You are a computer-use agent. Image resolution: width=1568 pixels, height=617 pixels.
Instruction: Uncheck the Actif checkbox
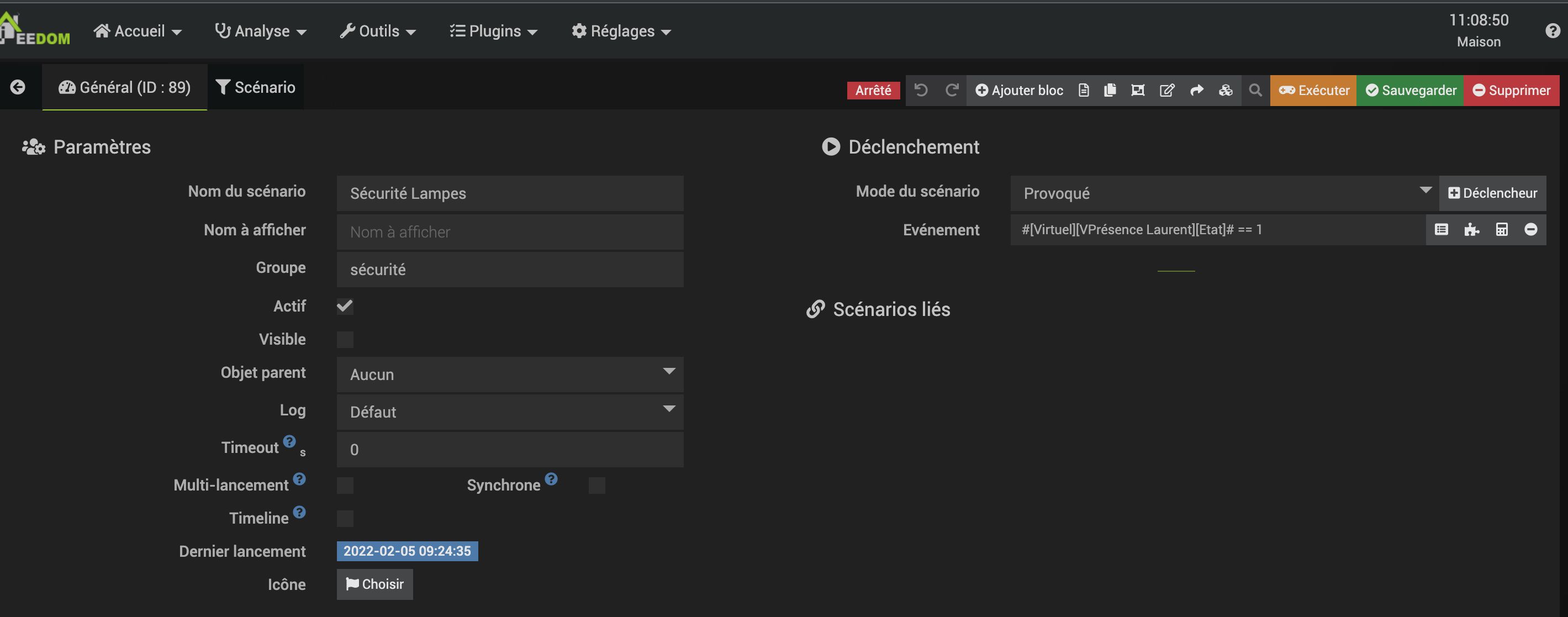pos(345,306)
